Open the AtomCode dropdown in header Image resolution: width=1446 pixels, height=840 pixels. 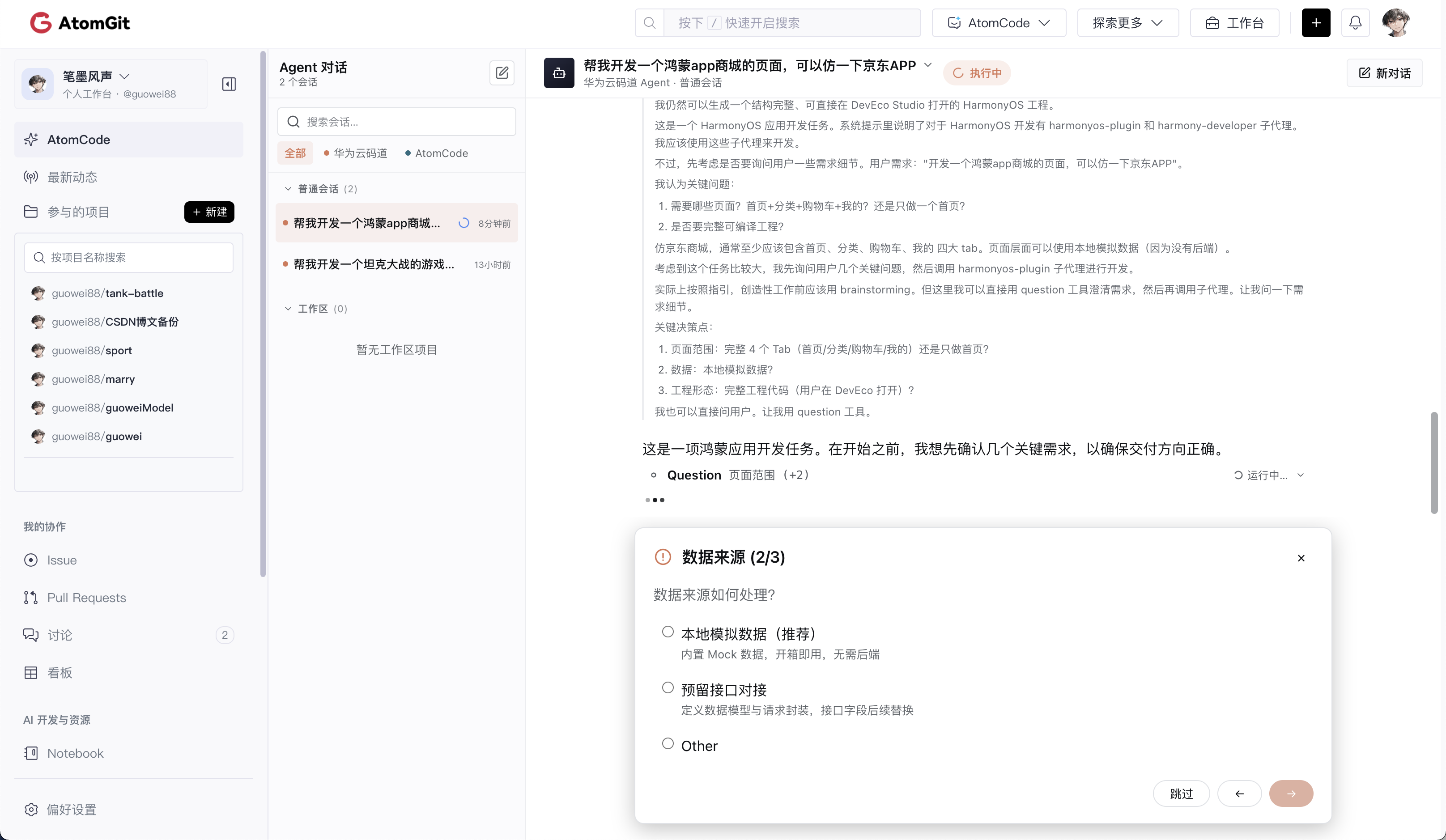[x=999, y=23]
